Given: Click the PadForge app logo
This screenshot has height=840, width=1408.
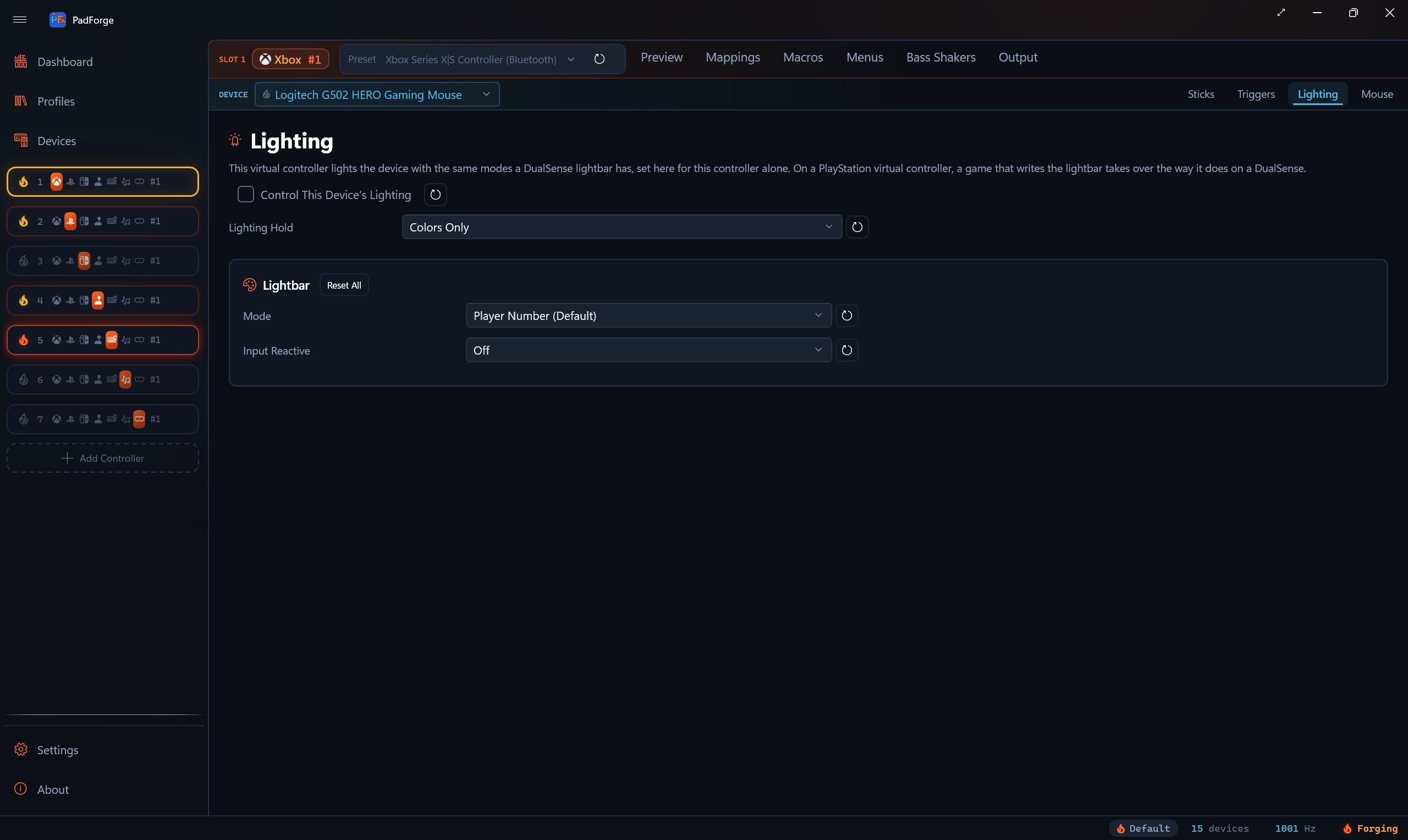Looking at the screenshot, I should 57,20.
